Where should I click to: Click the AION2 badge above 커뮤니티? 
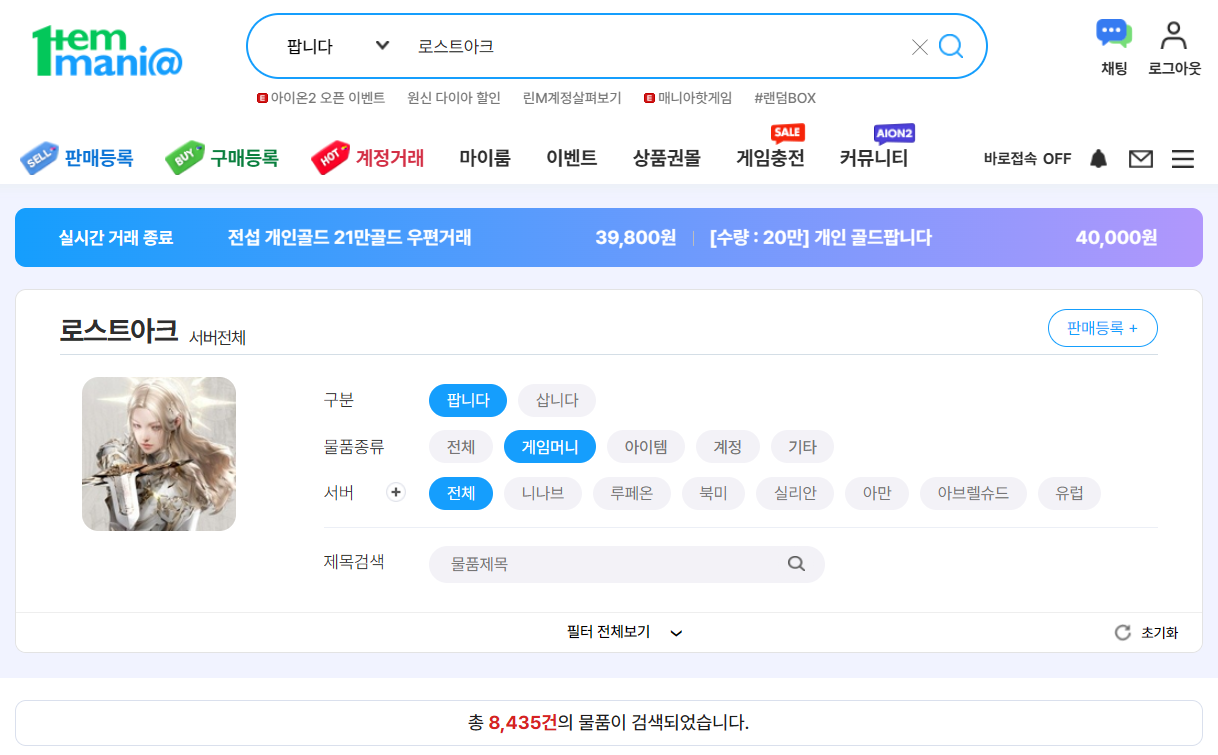click(894, 133)
